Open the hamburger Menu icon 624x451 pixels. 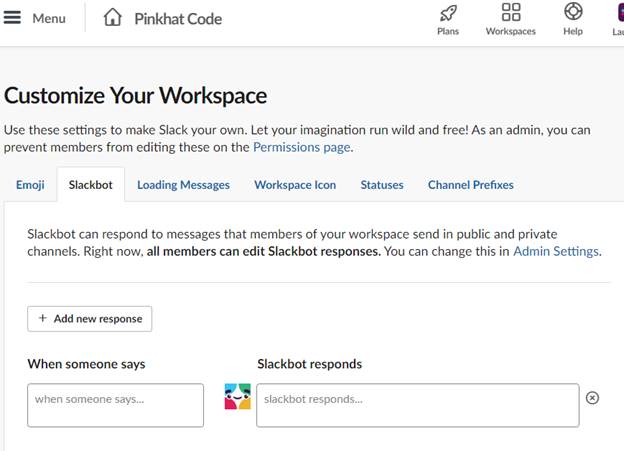(x=12, y=18)
